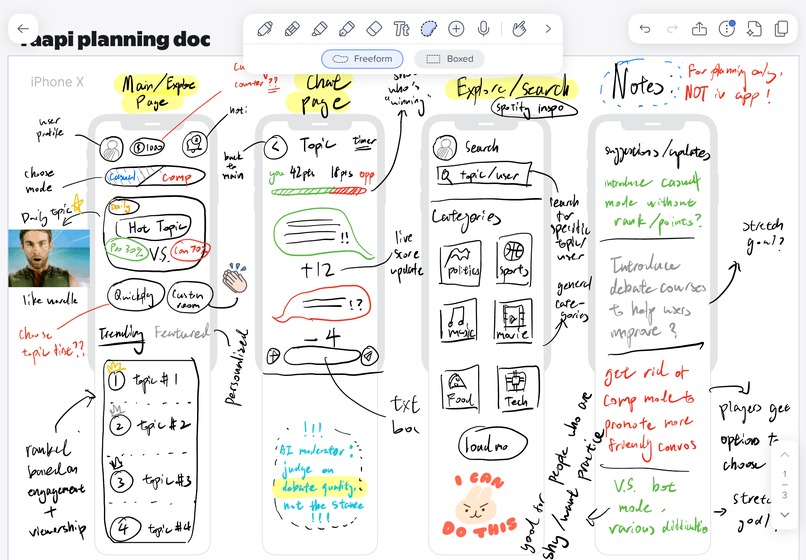806x560 pixels.
Task: Choose Freeform lasso mode
Action: [x=362, y=59]
